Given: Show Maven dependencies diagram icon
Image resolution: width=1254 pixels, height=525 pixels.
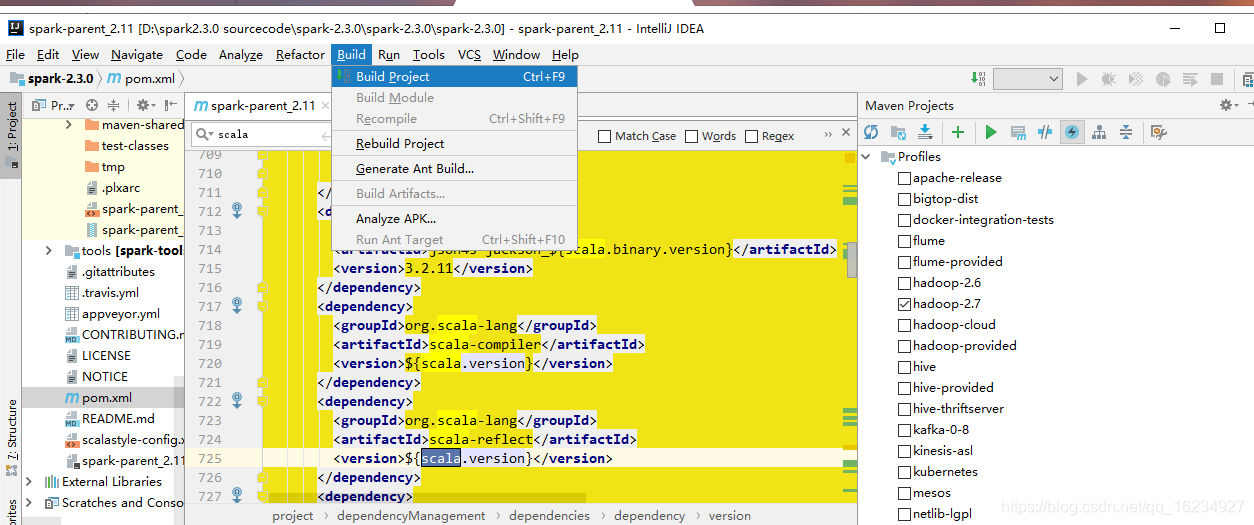Looking at the screenshot, I should click(1099, 132).
